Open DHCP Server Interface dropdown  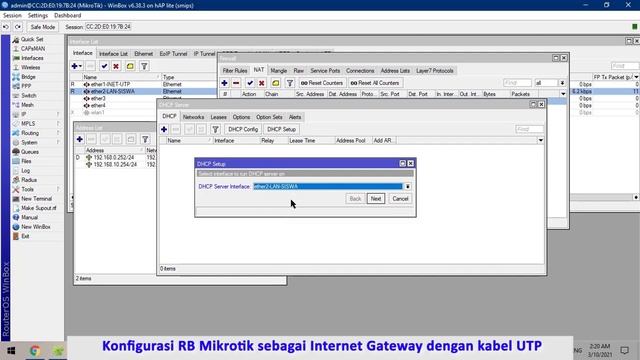[x=407, y=187]
